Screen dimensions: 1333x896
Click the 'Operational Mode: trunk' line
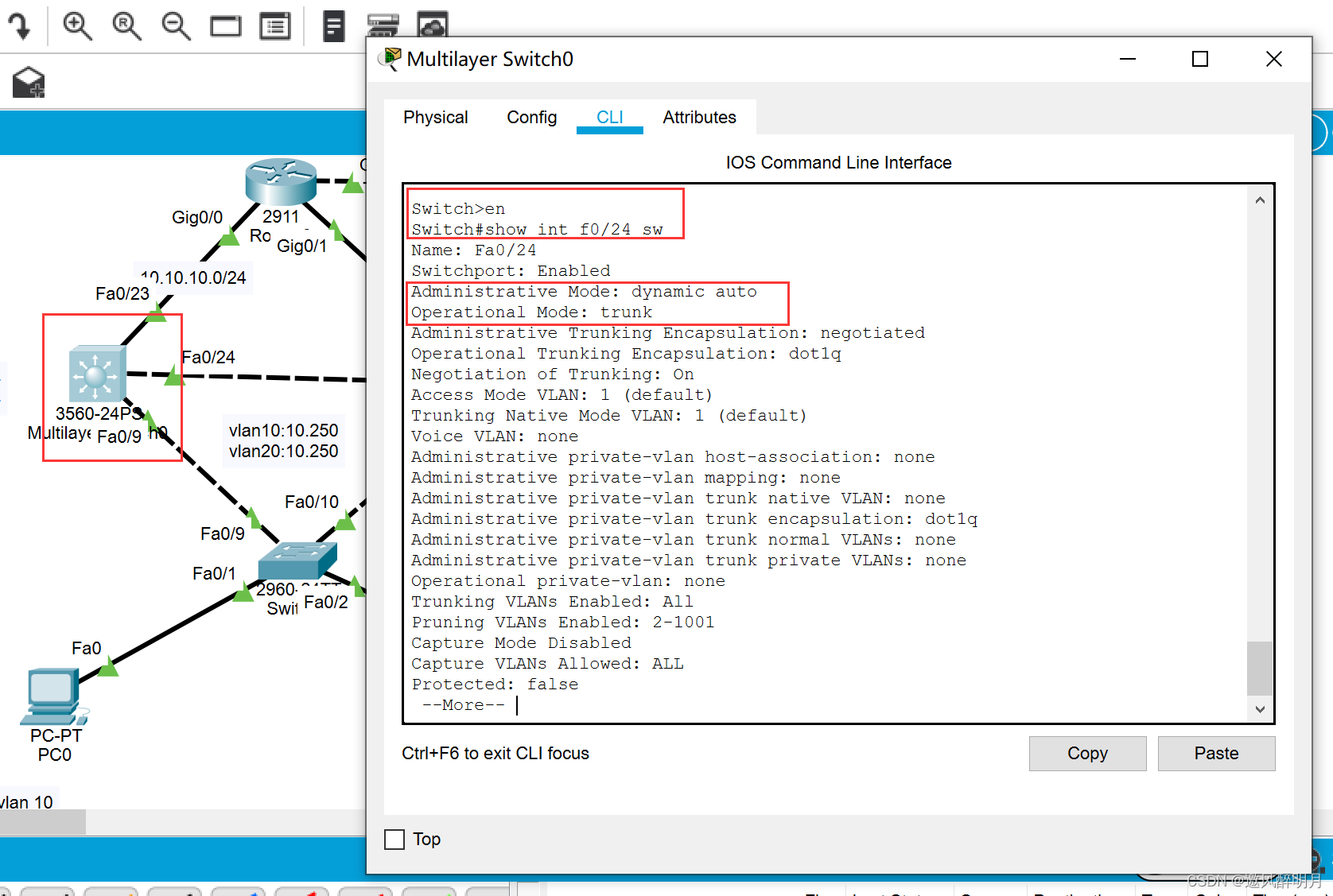pyautogui.click(x=531, y=312)
